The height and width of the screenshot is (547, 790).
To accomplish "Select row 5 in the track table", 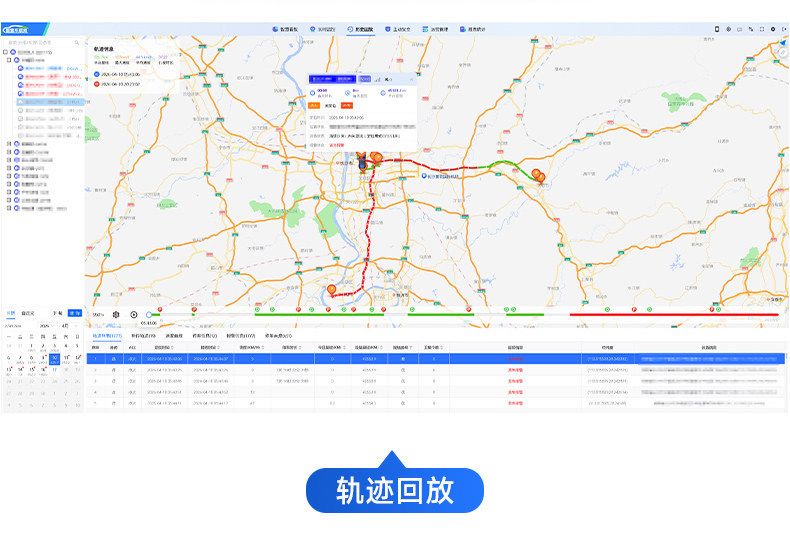I will coord(436,403).
